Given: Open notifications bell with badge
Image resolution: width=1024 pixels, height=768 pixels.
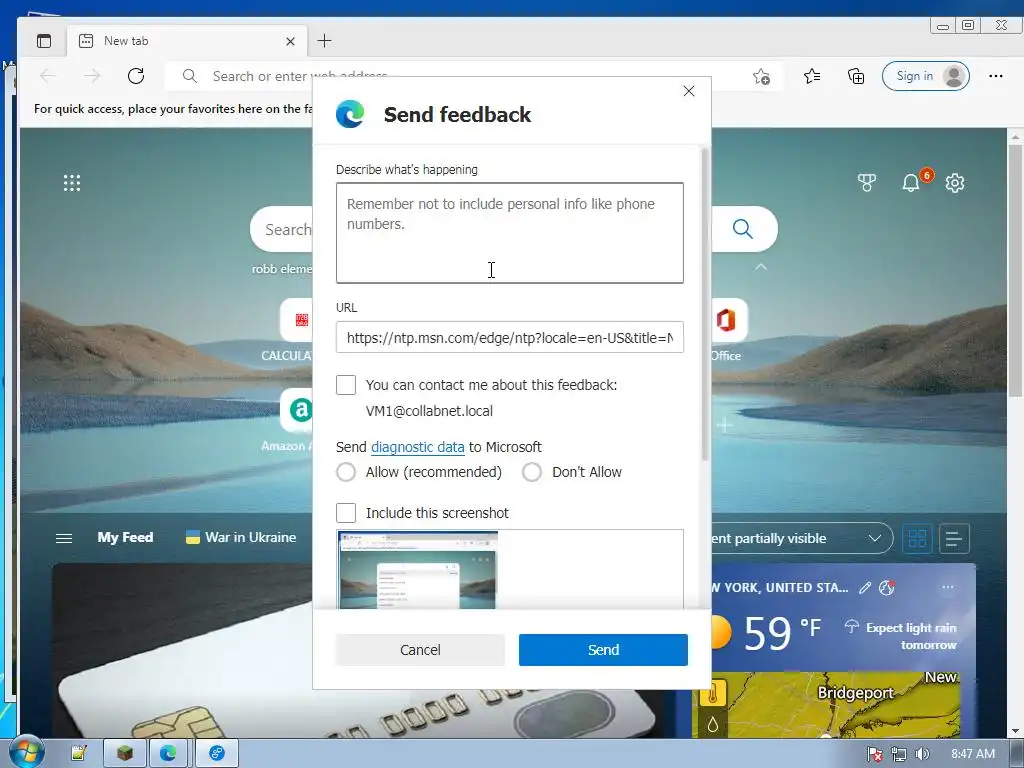Looking at the screenshot, I should tap(910, 183).
